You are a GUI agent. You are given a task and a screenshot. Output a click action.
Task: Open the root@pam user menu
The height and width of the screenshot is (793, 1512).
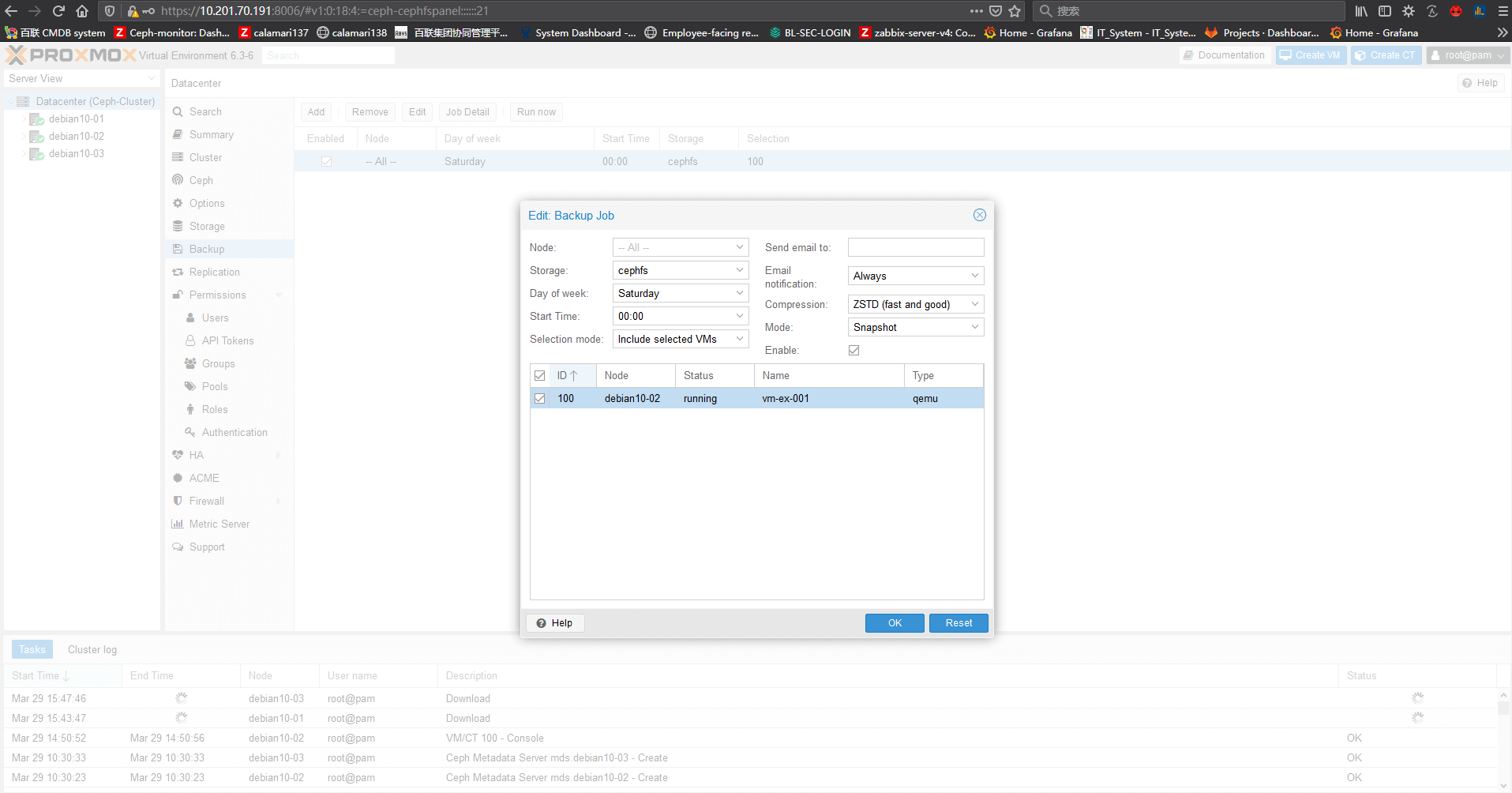[x=1469, y=55]
